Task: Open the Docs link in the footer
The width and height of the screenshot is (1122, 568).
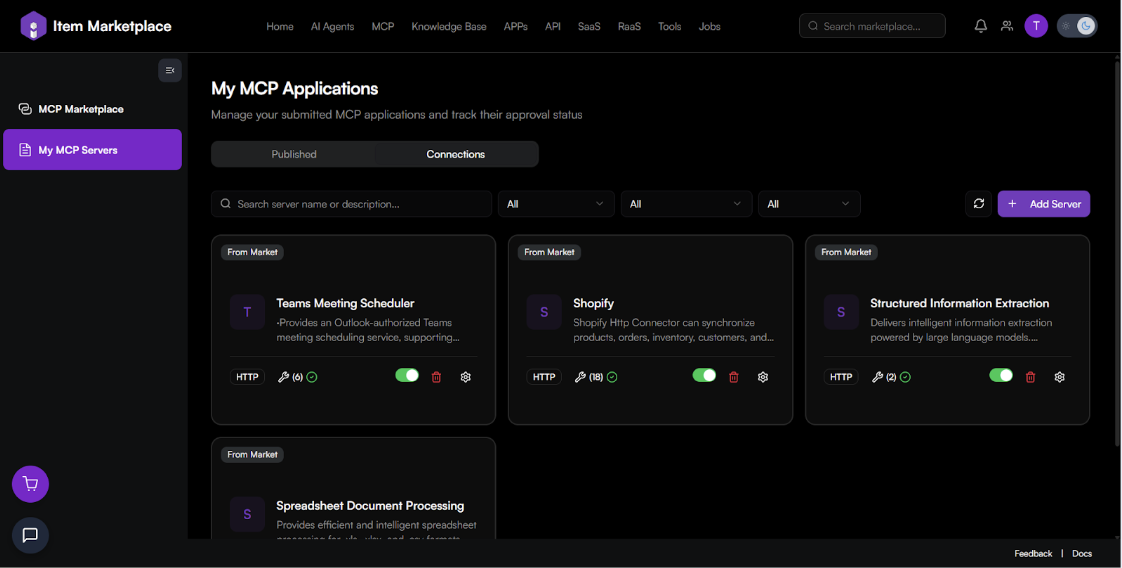Action: click(x=1082, y=553)
